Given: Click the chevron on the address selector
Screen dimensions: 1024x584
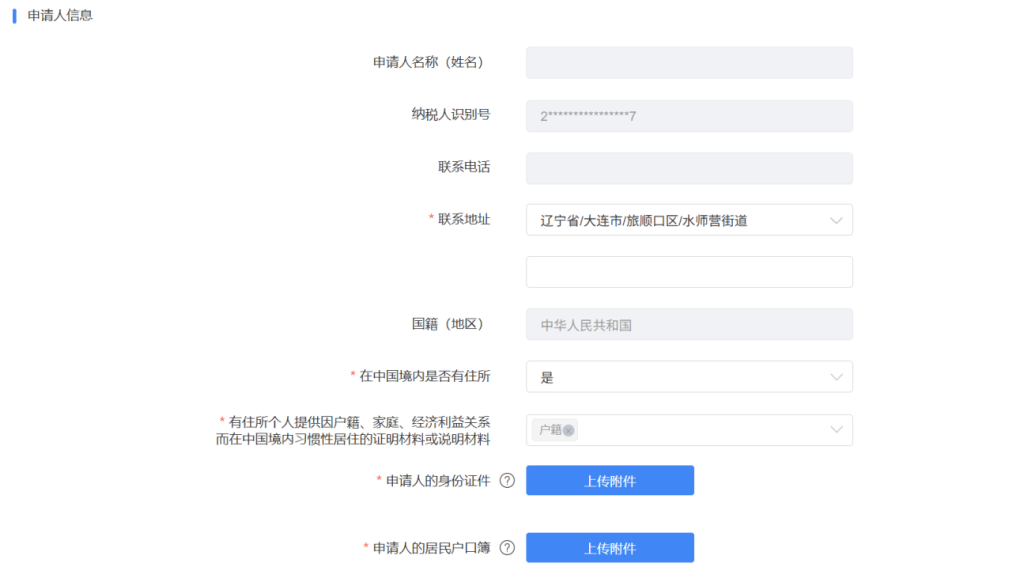Looking at the screenshot, I should (837, 219).
